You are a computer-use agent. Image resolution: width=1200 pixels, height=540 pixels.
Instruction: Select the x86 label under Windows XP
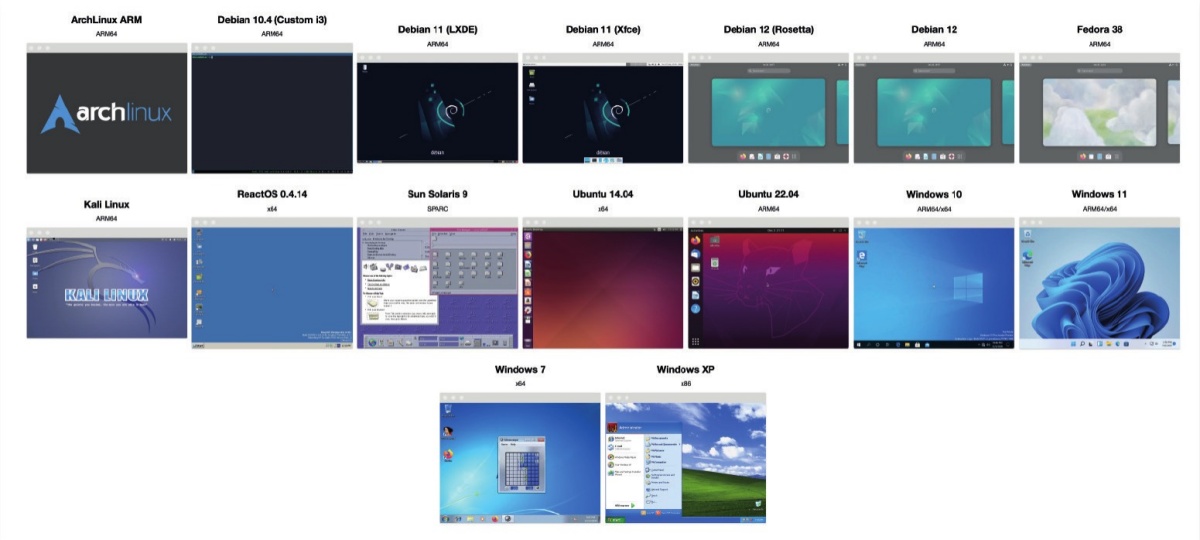tap(686, 384)
